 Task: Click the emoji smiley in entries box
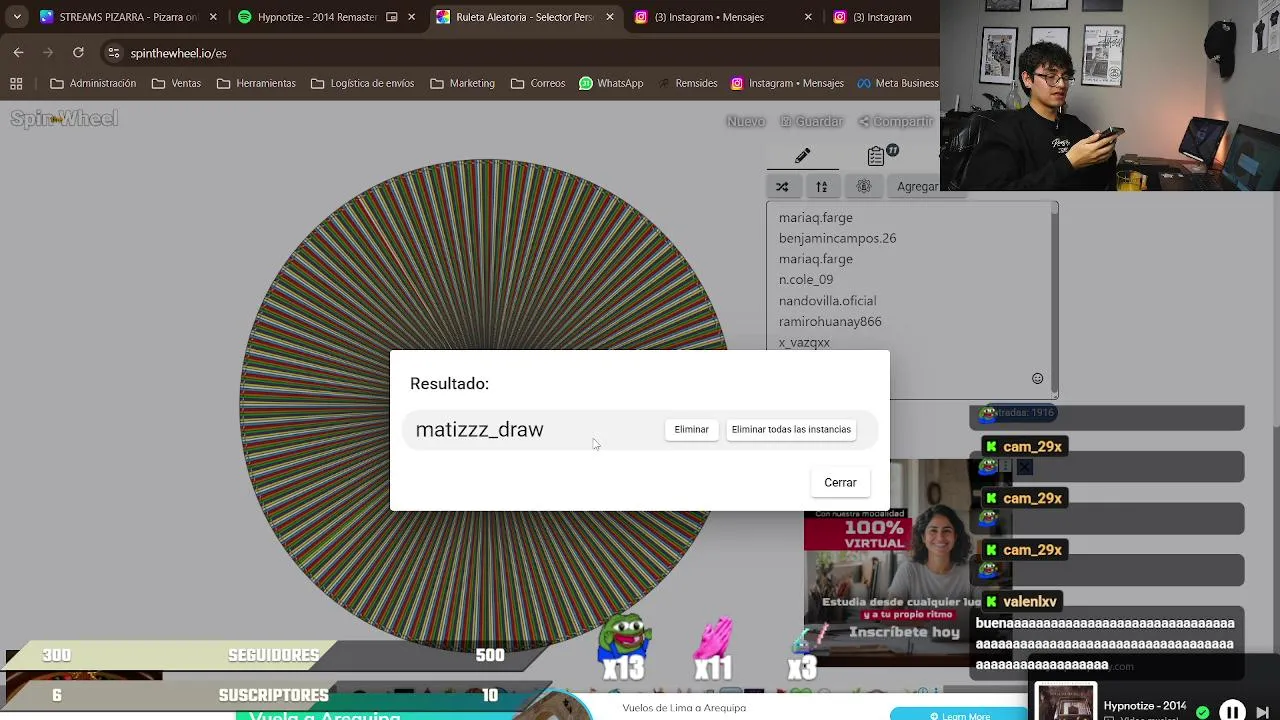pyautogui.click(x=1037, y=378)
